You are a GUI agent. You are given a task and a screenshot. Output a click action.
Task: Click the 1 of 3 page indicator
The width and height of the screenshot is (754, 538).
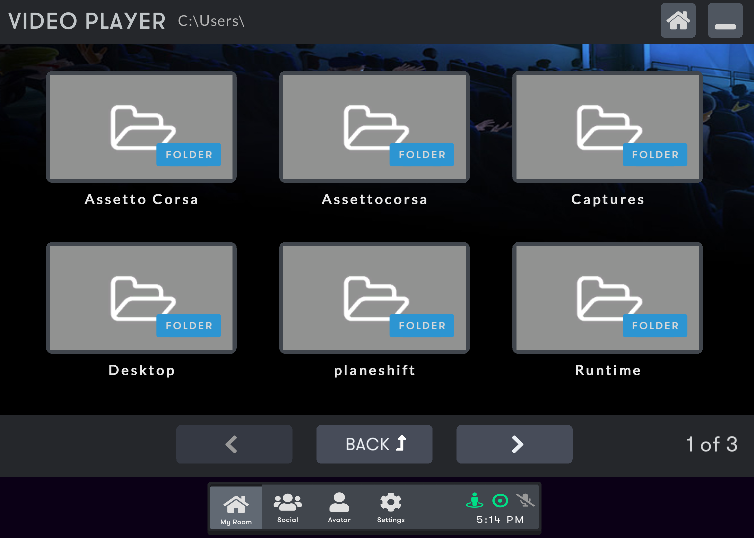point(712,444)
